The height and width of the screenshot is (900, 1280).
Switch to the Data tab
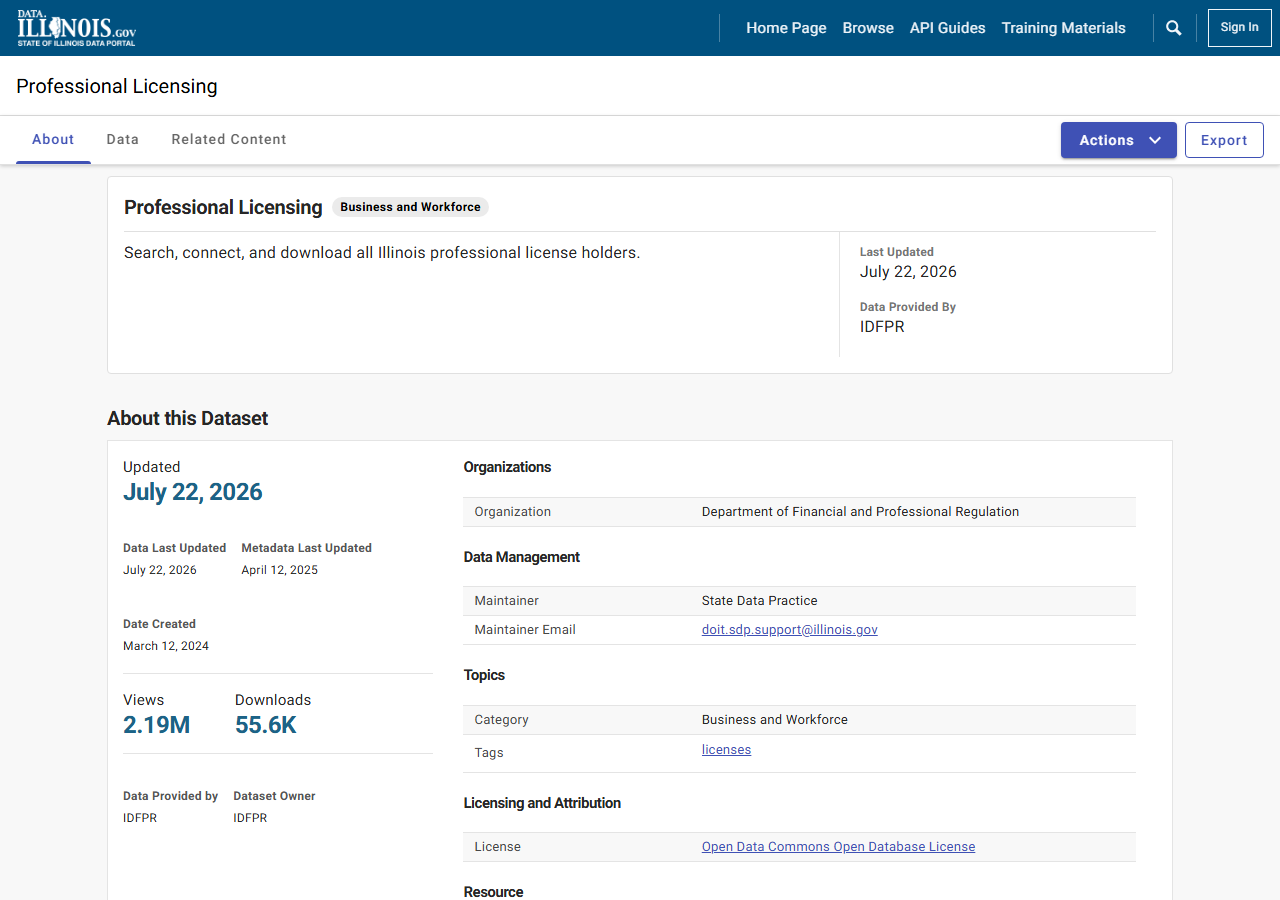coord(123,140)
